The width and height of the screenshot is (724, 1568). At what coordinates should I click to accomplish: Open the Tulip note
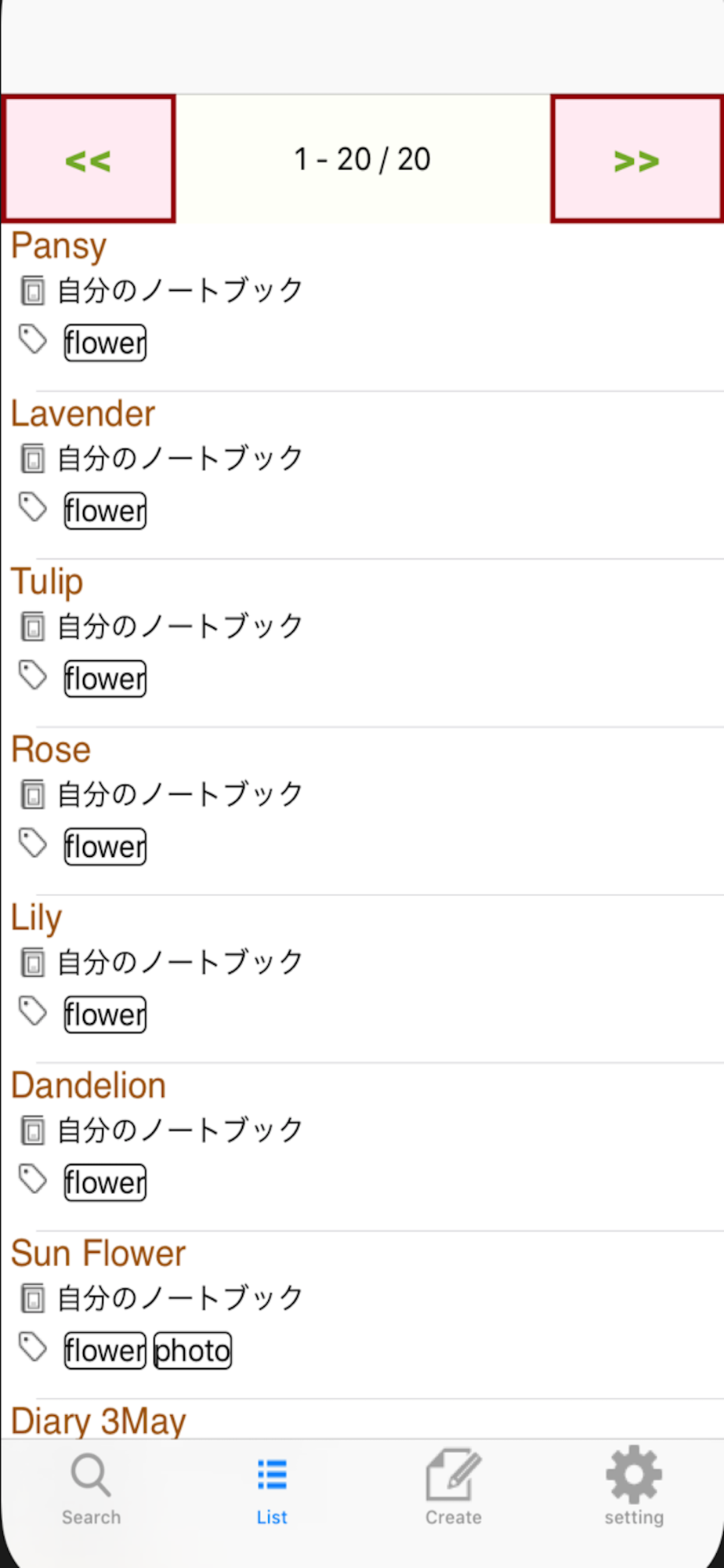[x=47, y=582]
